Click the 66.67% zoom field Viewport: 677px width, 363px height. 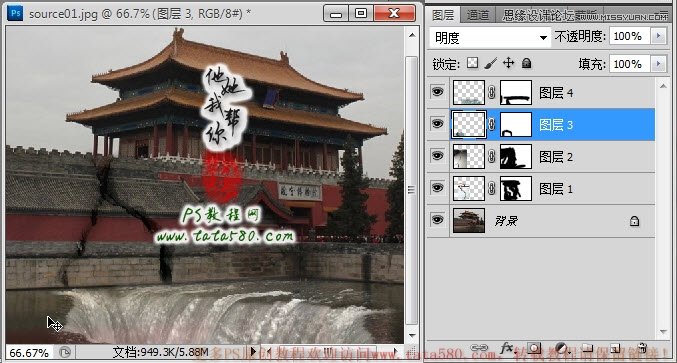[x=29, y=353]
